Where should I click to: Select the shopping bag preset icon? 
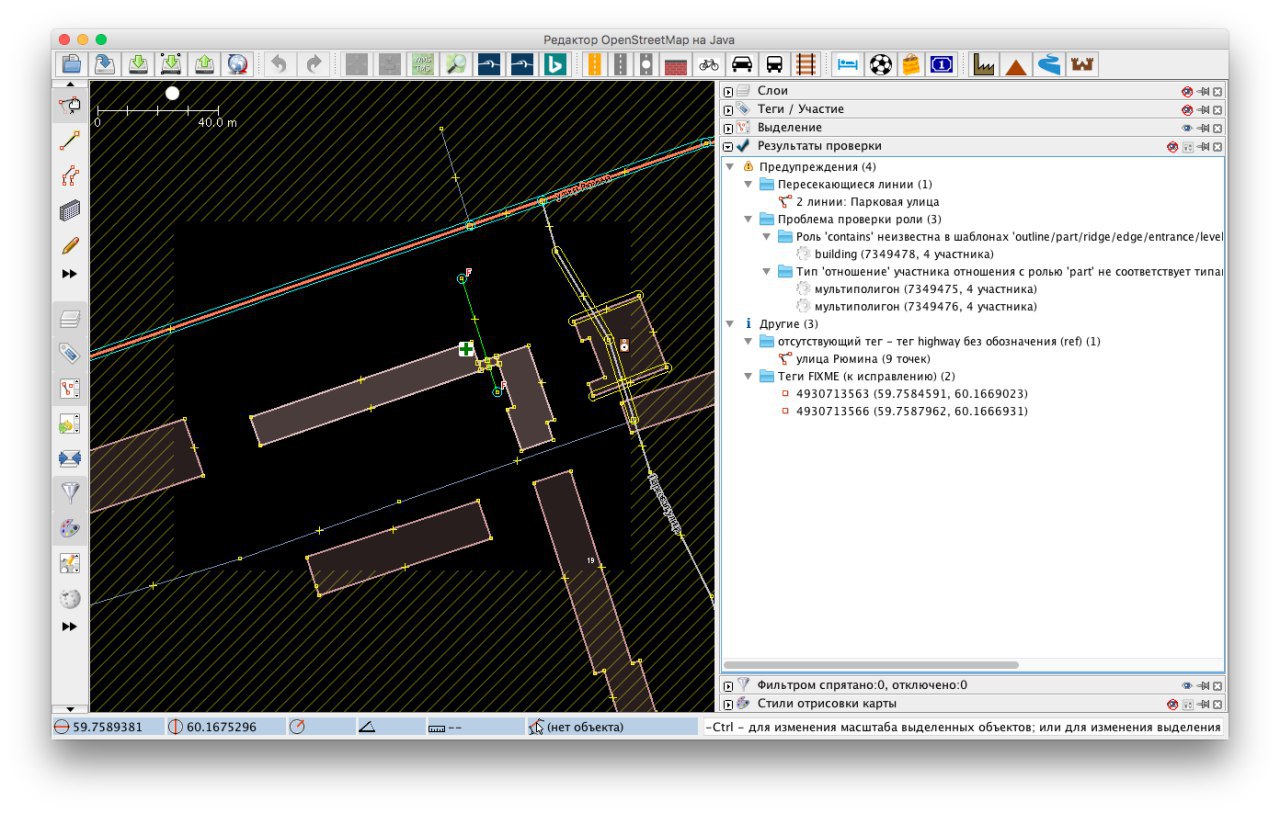pos(911,65)
